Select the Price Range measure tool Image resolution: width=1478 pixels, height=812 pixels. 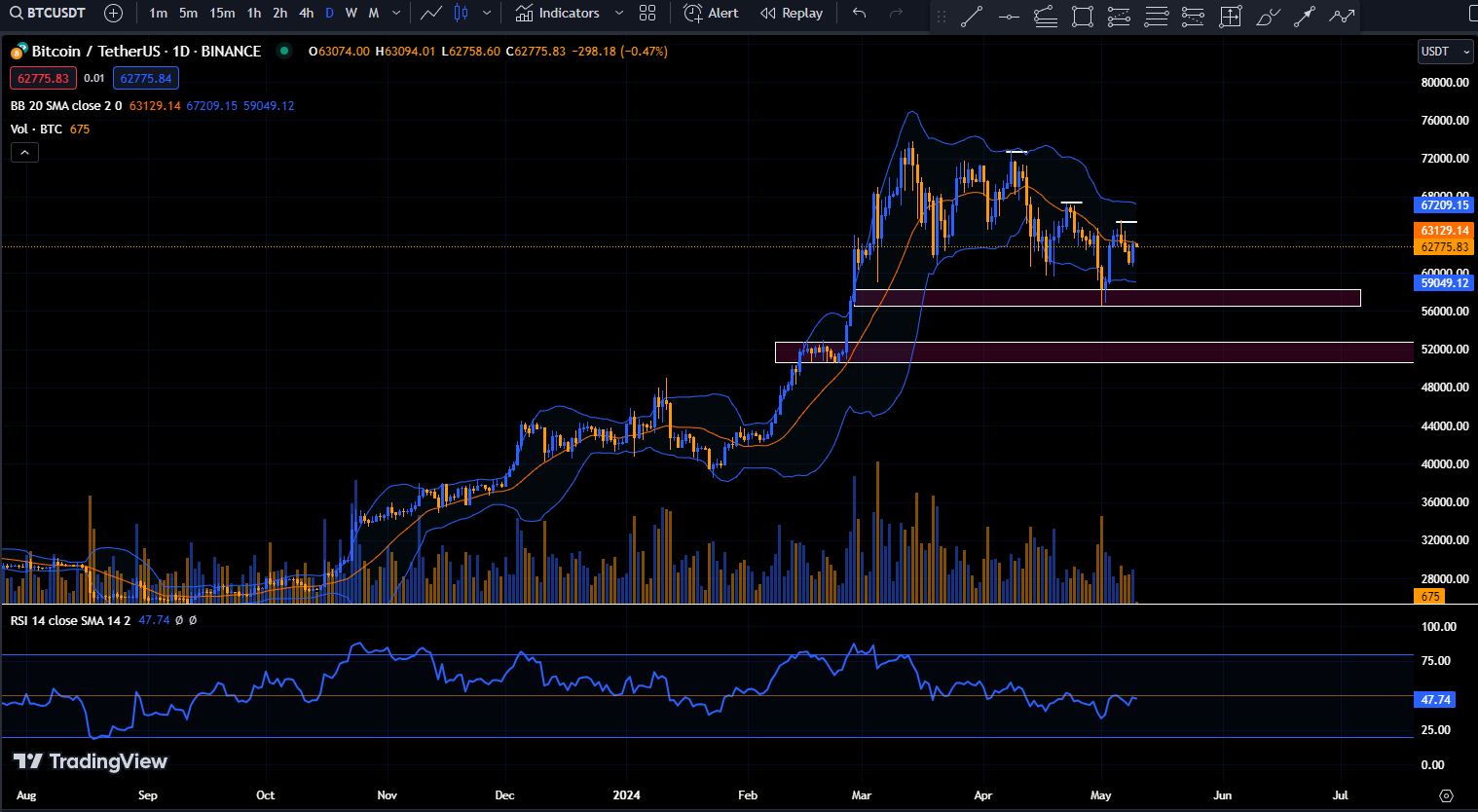click(1230, 16)
